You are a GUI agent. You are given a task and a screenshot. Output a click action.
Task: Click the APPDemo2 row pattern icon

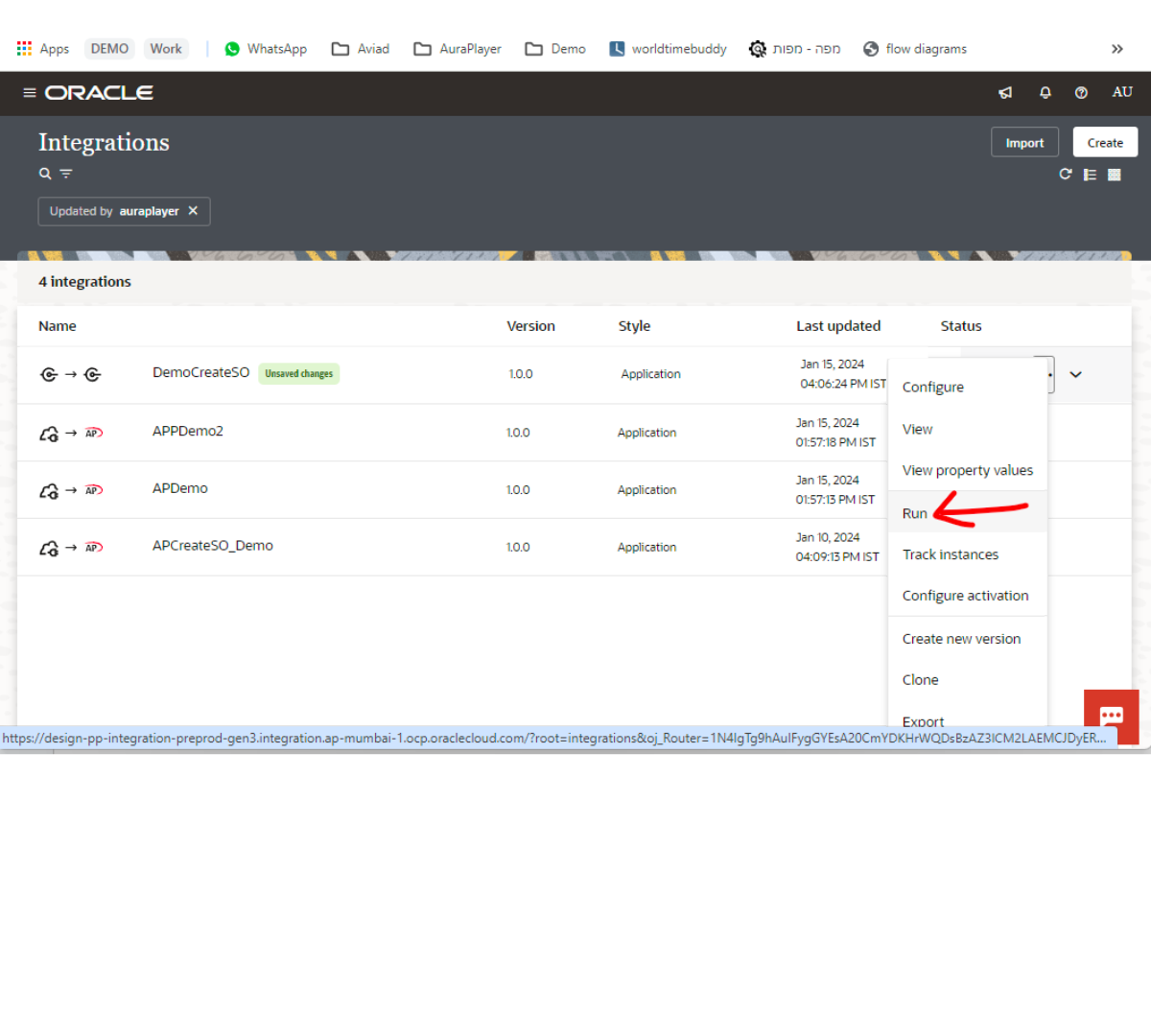(x=70, y=434)
